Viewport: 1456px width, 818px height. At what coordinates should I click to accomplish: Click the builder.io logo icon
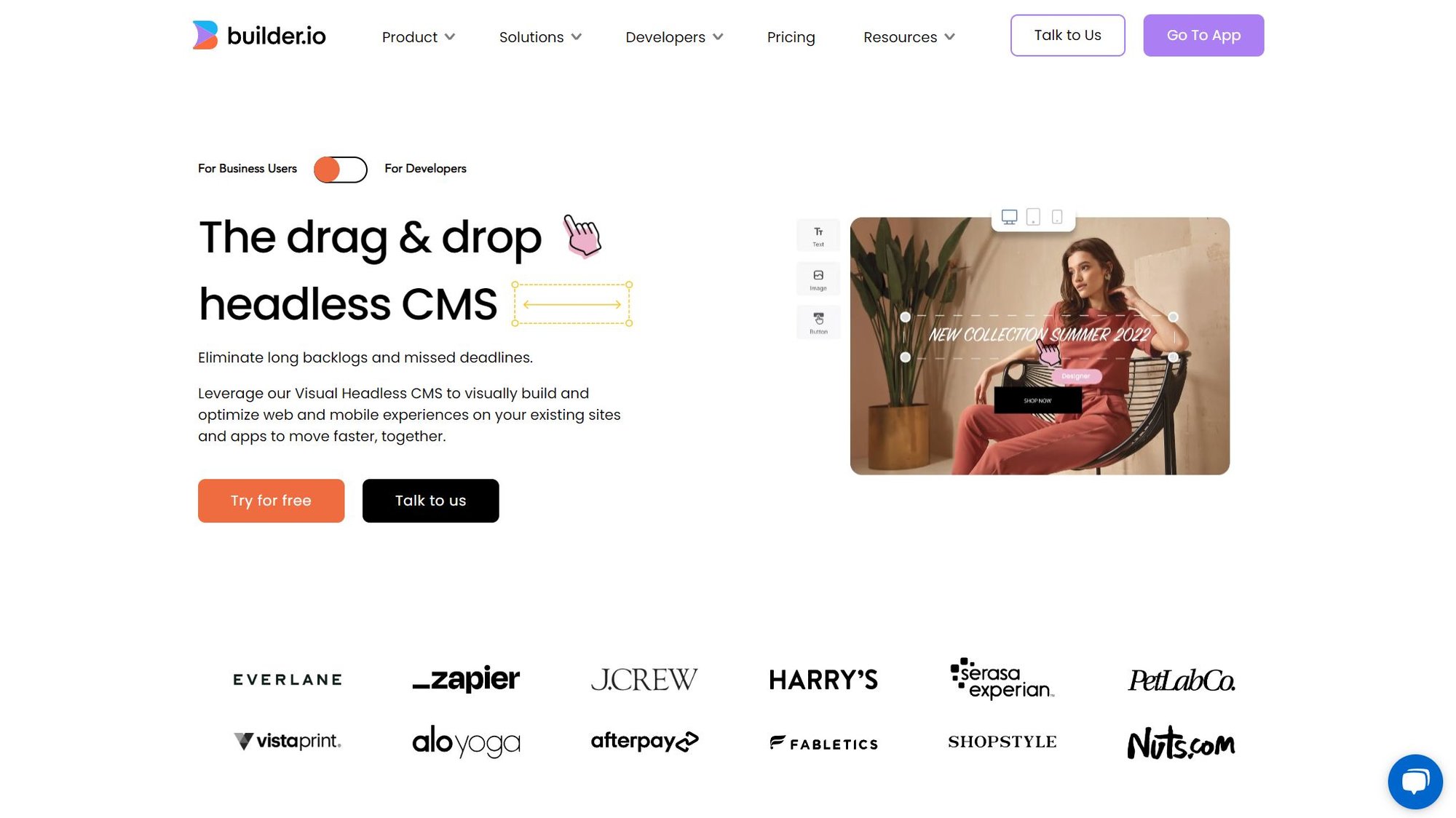tap(205, 35)
